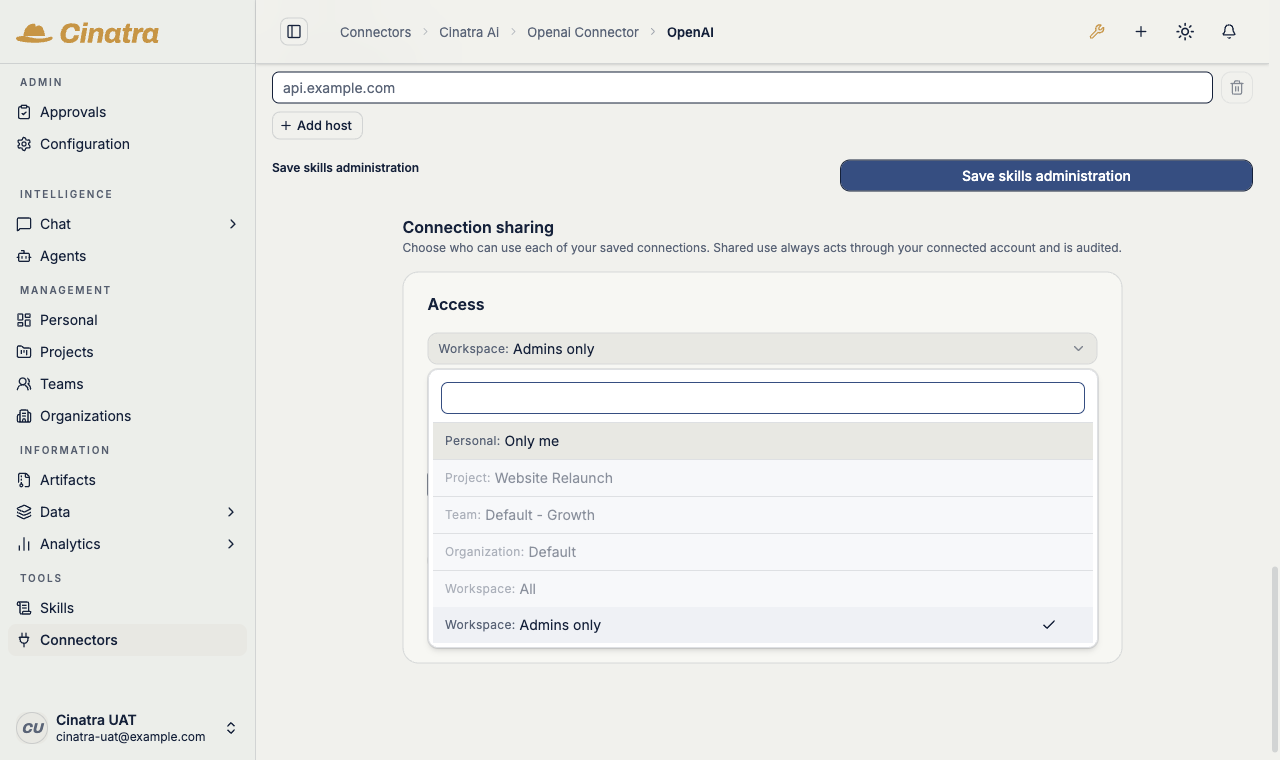The image size is (1280, 760).
Task: Open Artifacts in sidebar
Action: pyautogui.click(x=127, y=480)
